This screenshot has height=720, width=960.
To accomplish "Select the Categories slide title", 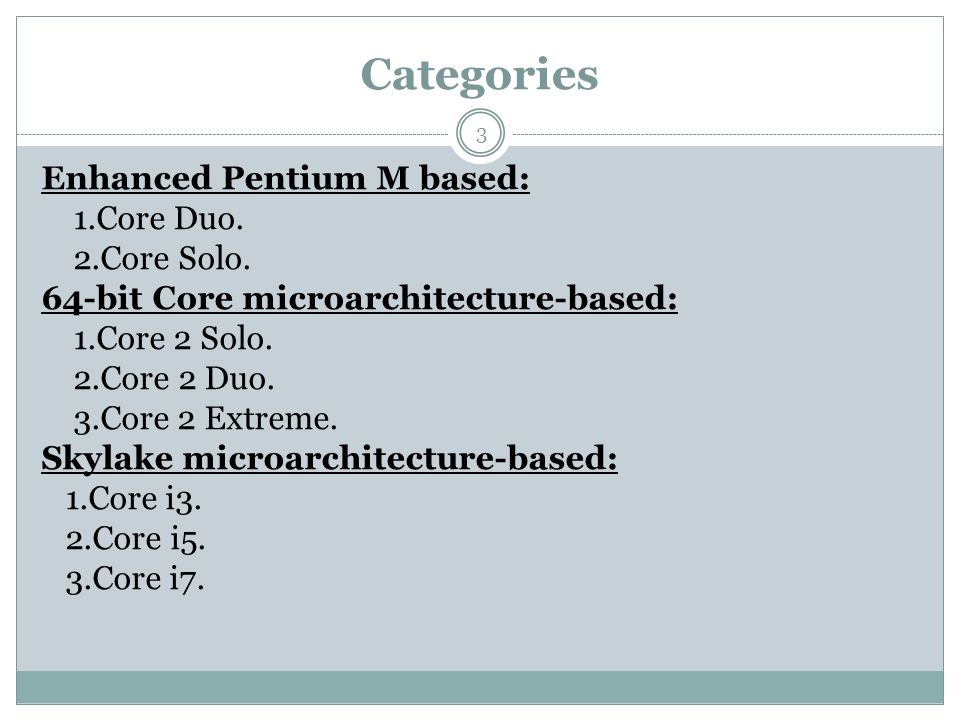I will coord(479,75).
